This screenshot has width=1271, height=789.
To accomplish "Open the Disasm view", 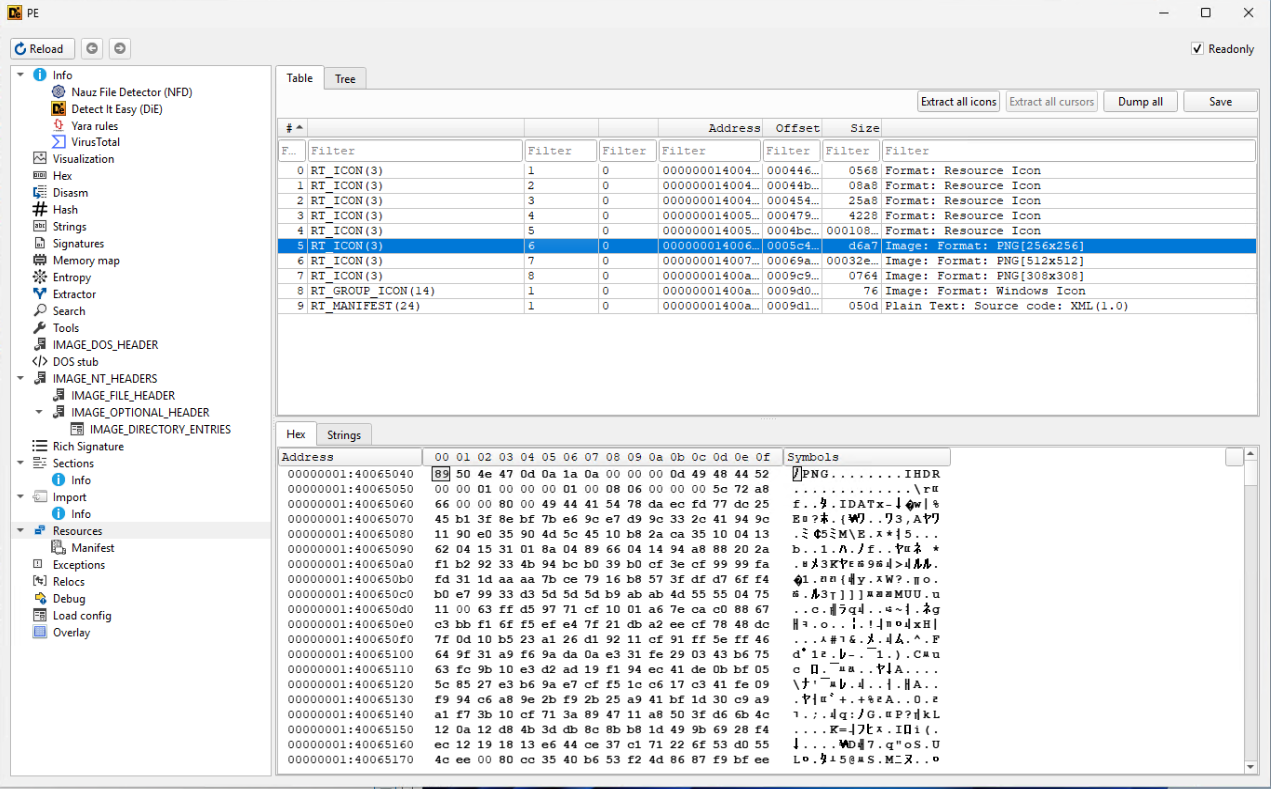I will pos(70,193).
